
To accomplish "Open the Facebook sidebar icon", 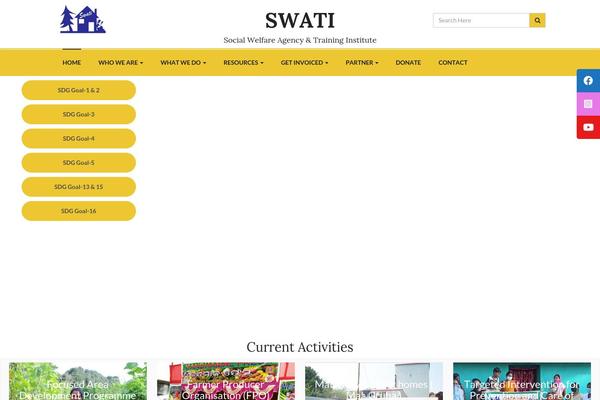I will 588,81.
